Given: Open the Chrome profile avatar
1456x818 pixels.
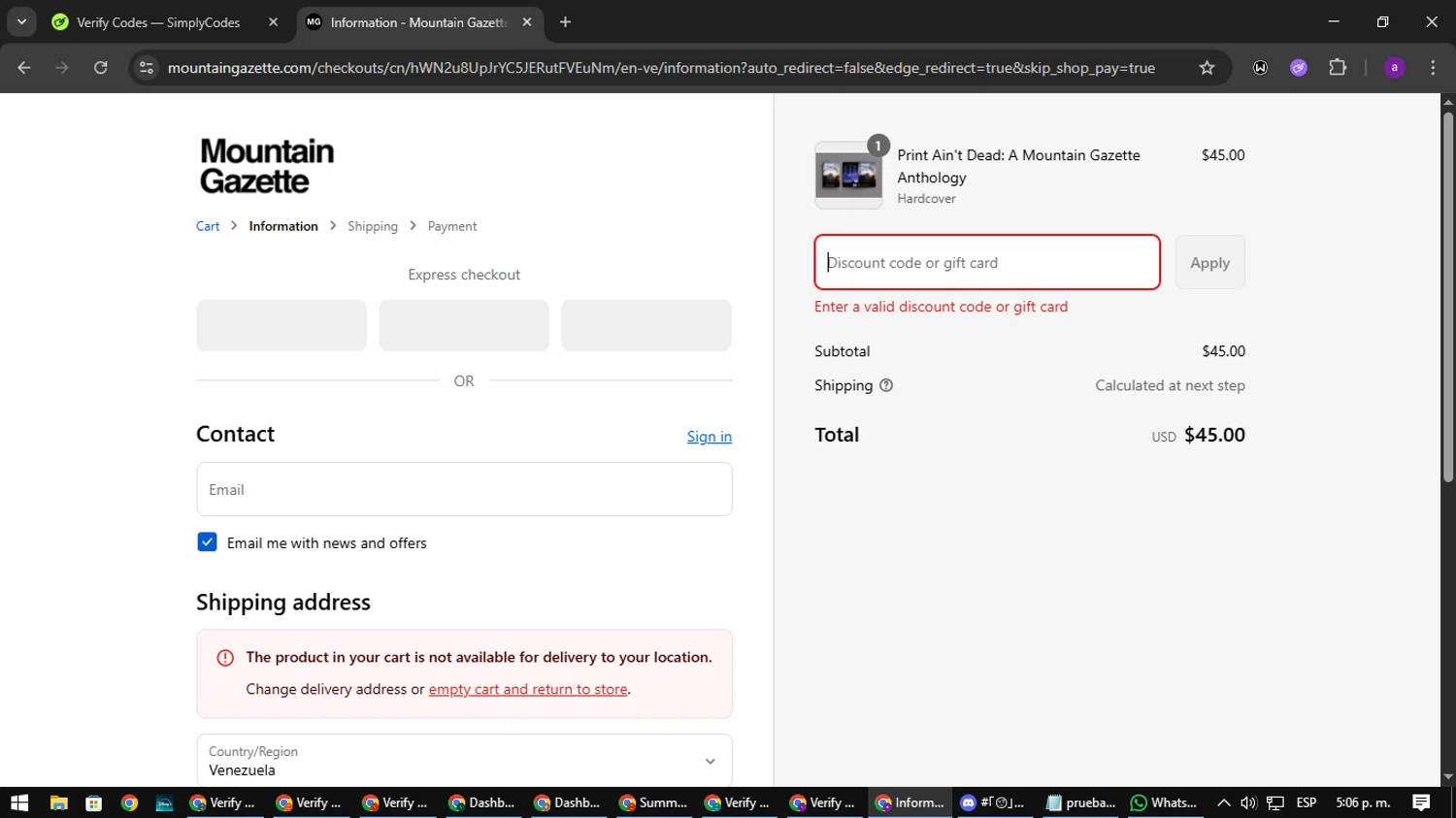Looking at the screenshot, I should [x=1395, y=68].
